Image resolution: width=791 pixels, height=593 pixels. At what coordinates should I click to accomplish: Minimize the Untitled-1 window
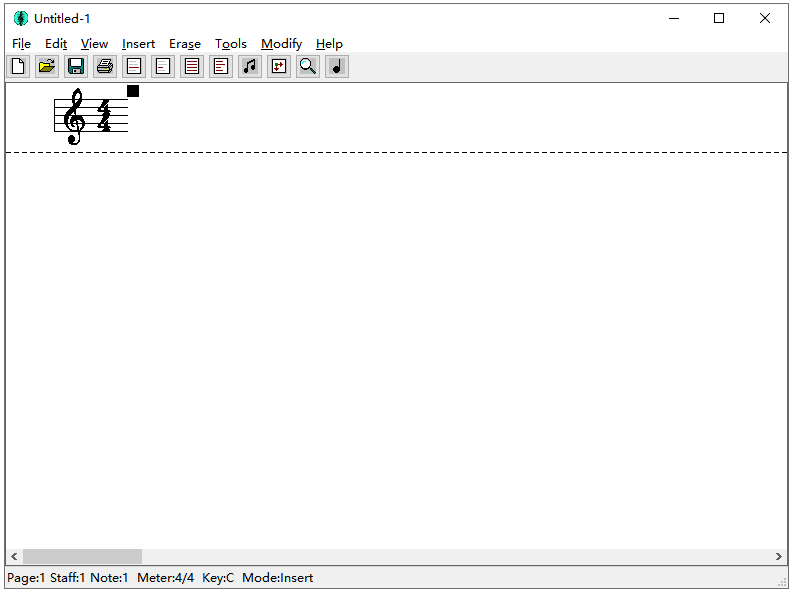674,18
